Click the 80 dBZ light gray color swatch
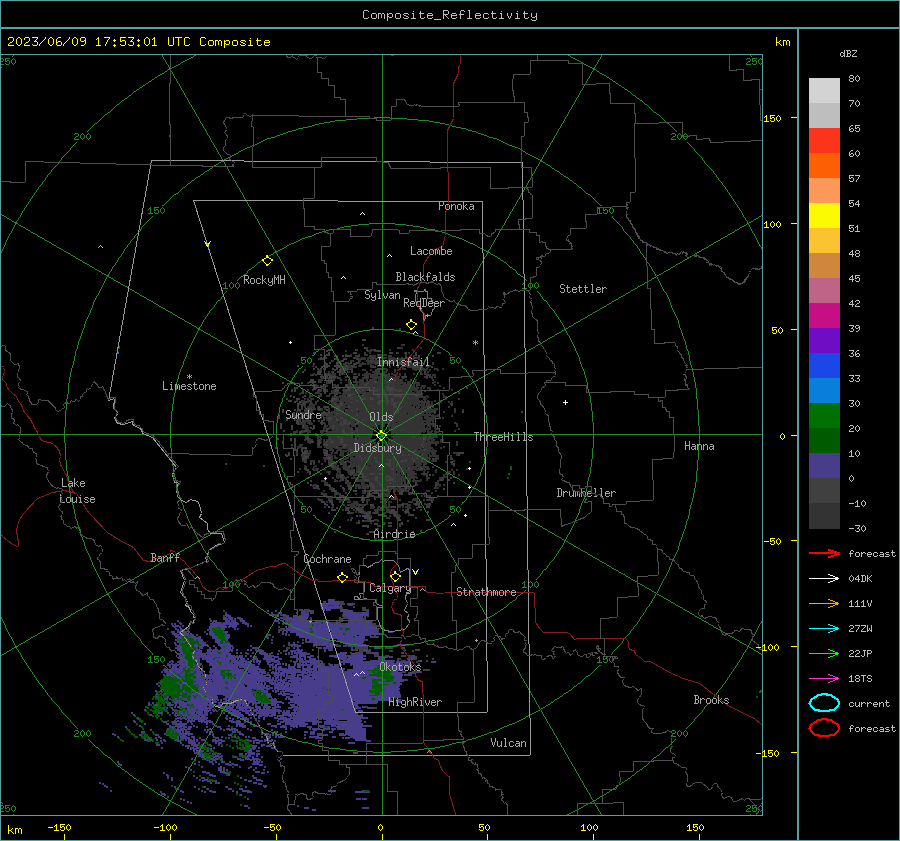The width and height of the screenshot is (900, 841). click(x=824, y=90)
